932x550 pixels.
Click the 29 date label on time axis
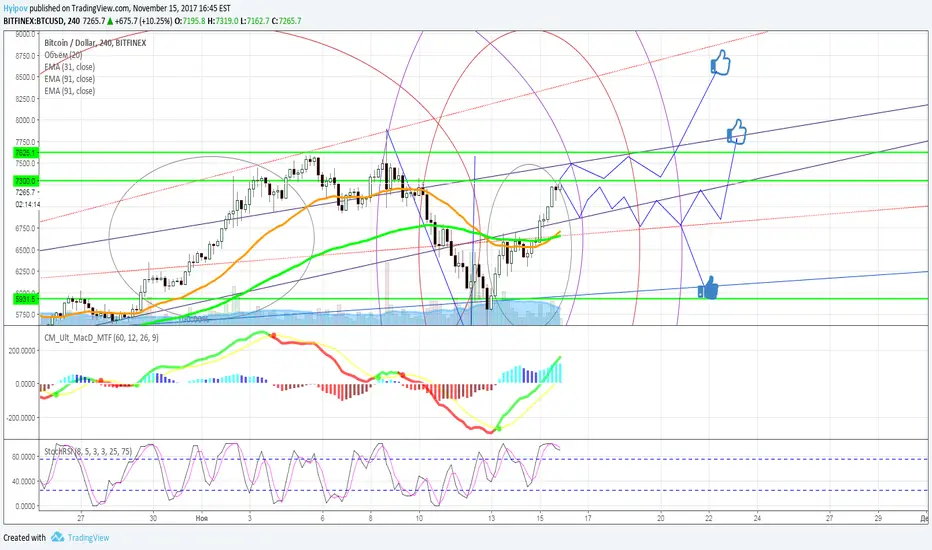pos(878,518)
